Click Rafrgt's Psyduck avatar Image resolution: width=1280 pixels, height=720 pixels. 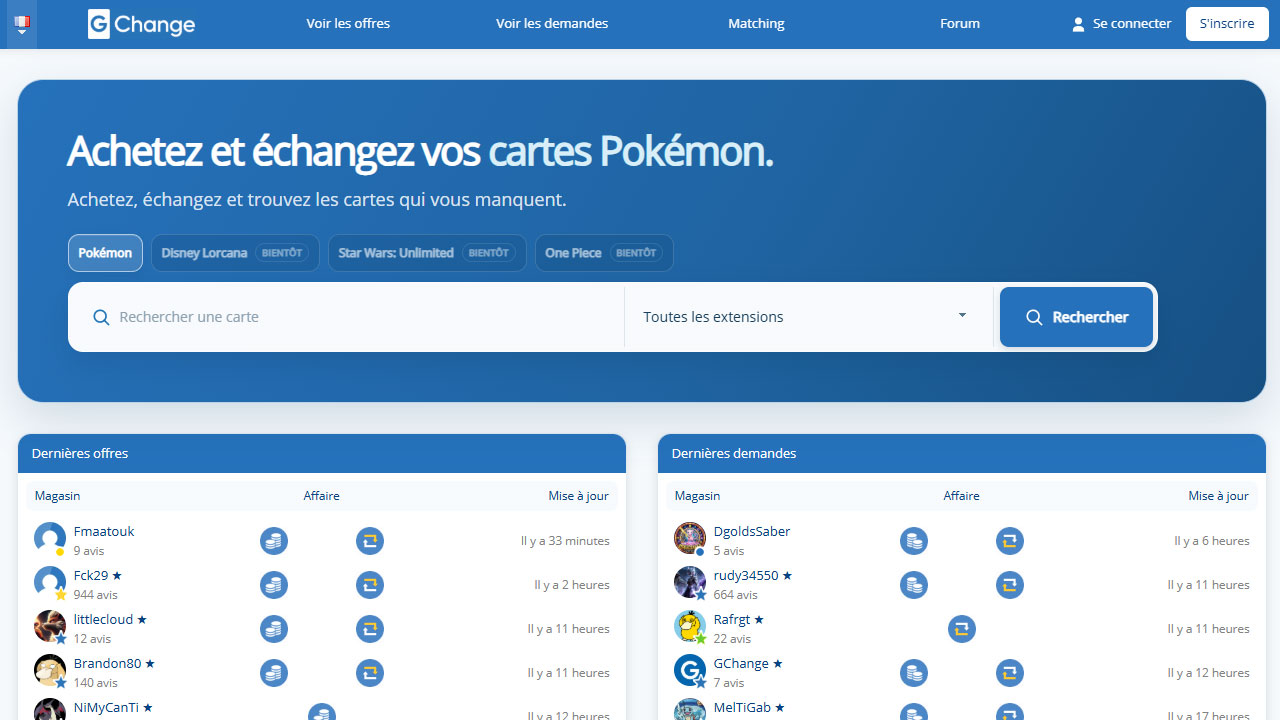[690, 625]
